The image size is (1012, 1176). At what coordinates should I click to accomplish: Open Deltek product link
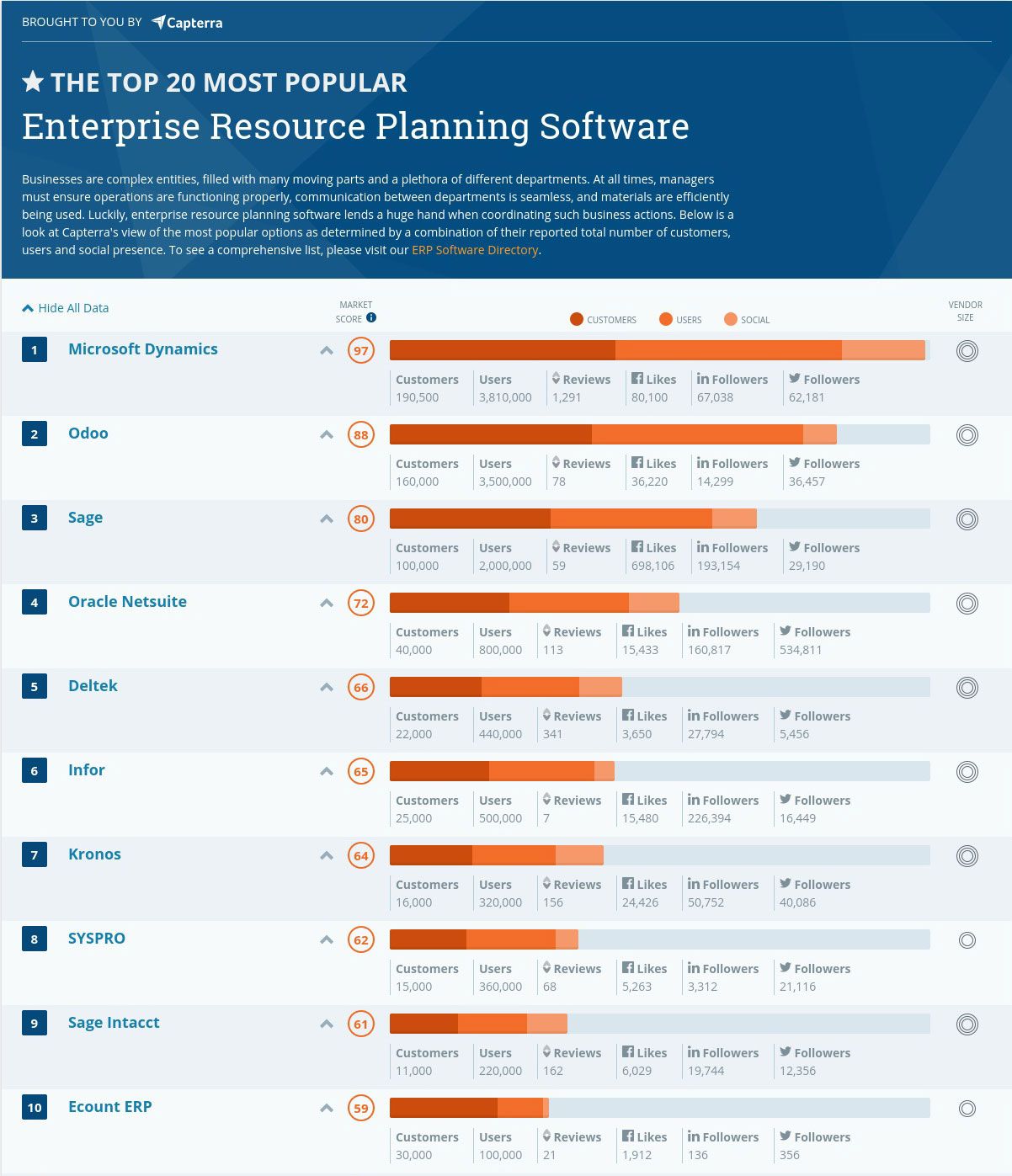click(93, 686)
